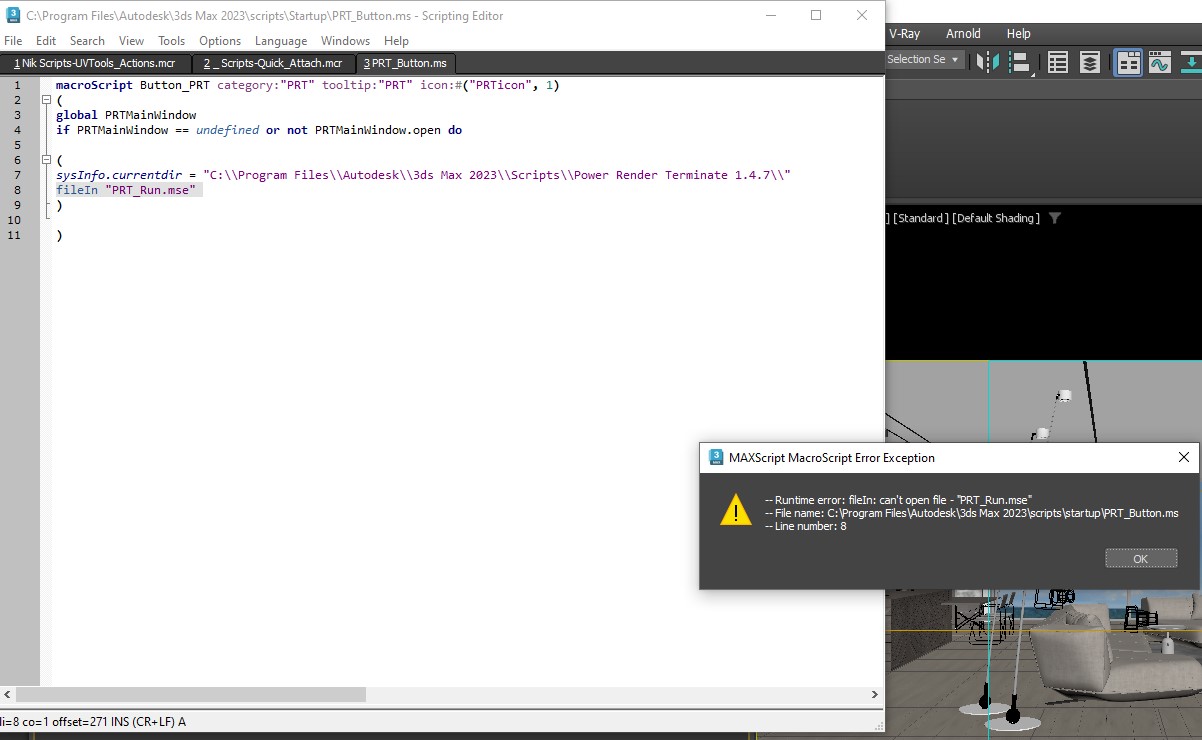This screenshot has width=1202, height=740.
Task: Switch to the Scripts-Quick_Attach.mcr tab
Action: [x=272, y=63]
